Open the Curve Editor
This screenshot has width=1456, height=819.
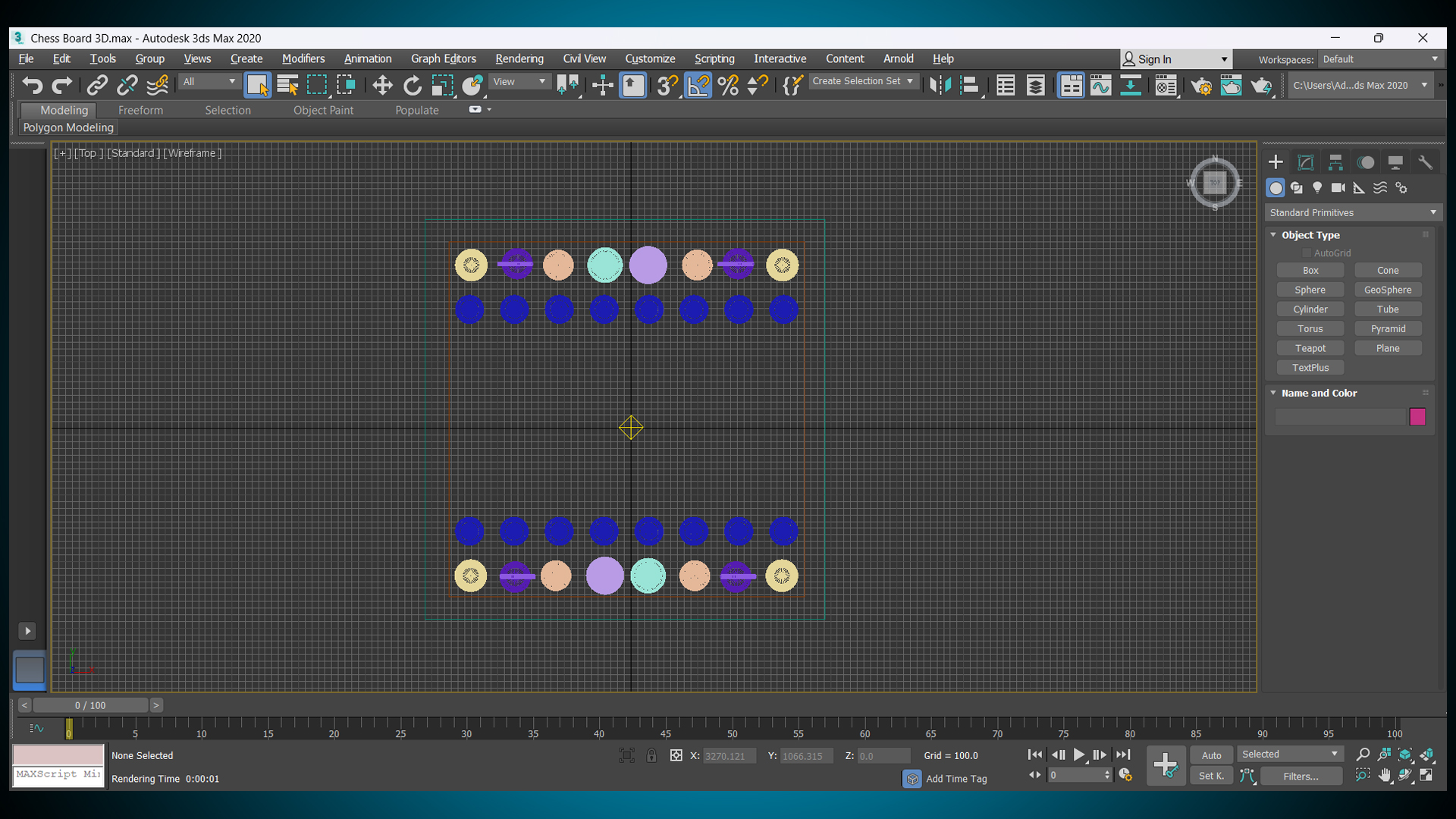pyautogui.click(x=1101, y=85)
